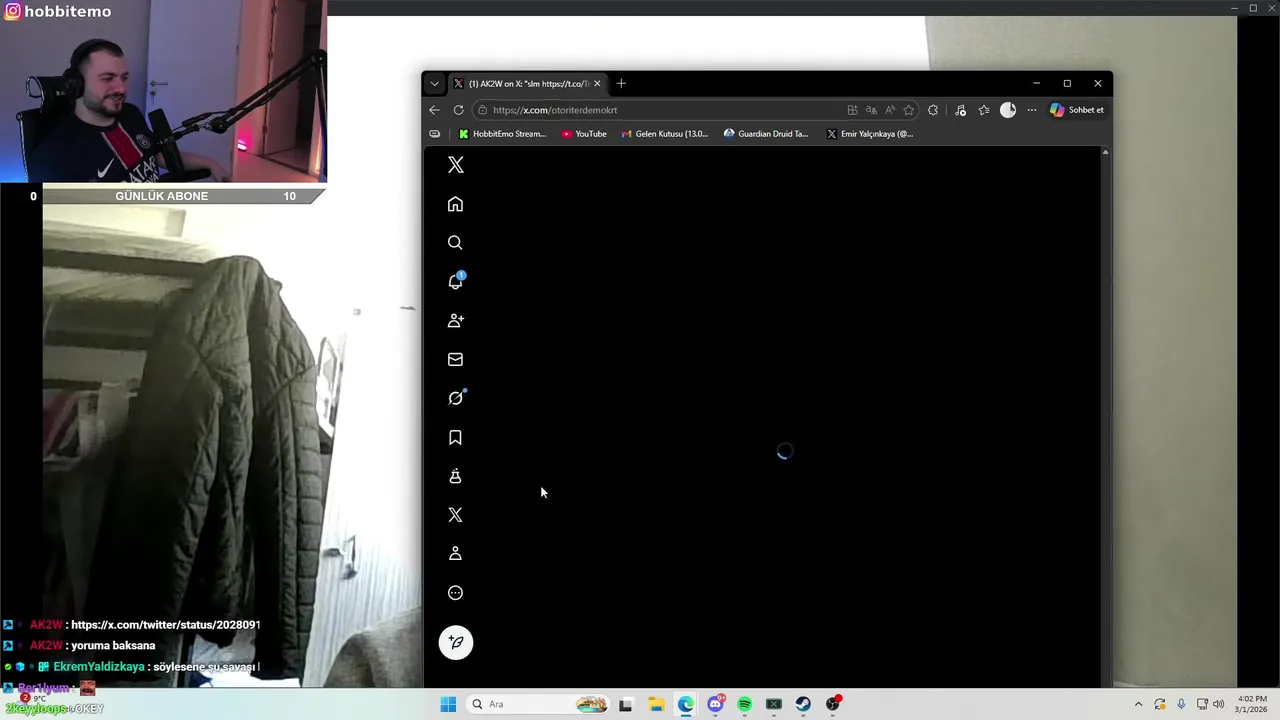1280x720 pixels.
Task: Go to the Home feed icon
Action: pyautogui.click(x=455, y=204)
